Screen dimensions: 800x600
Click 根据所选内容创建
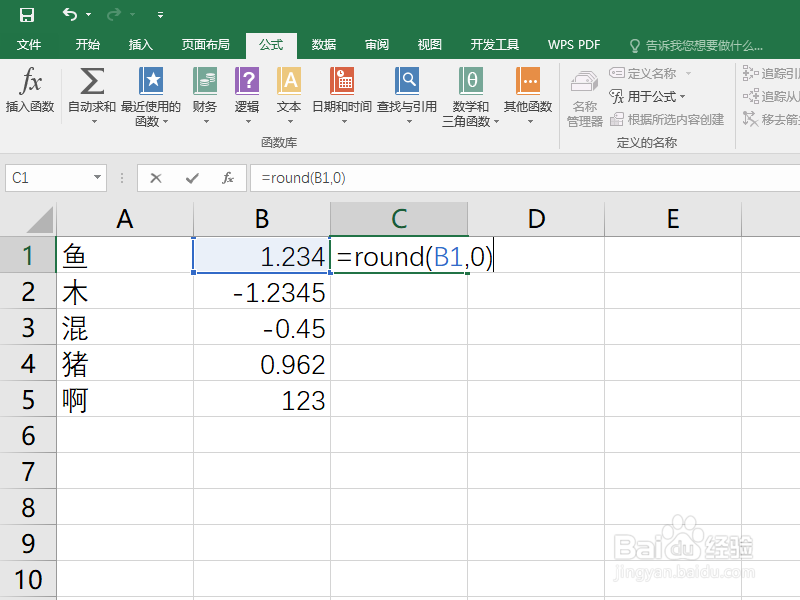pos(667,119)
